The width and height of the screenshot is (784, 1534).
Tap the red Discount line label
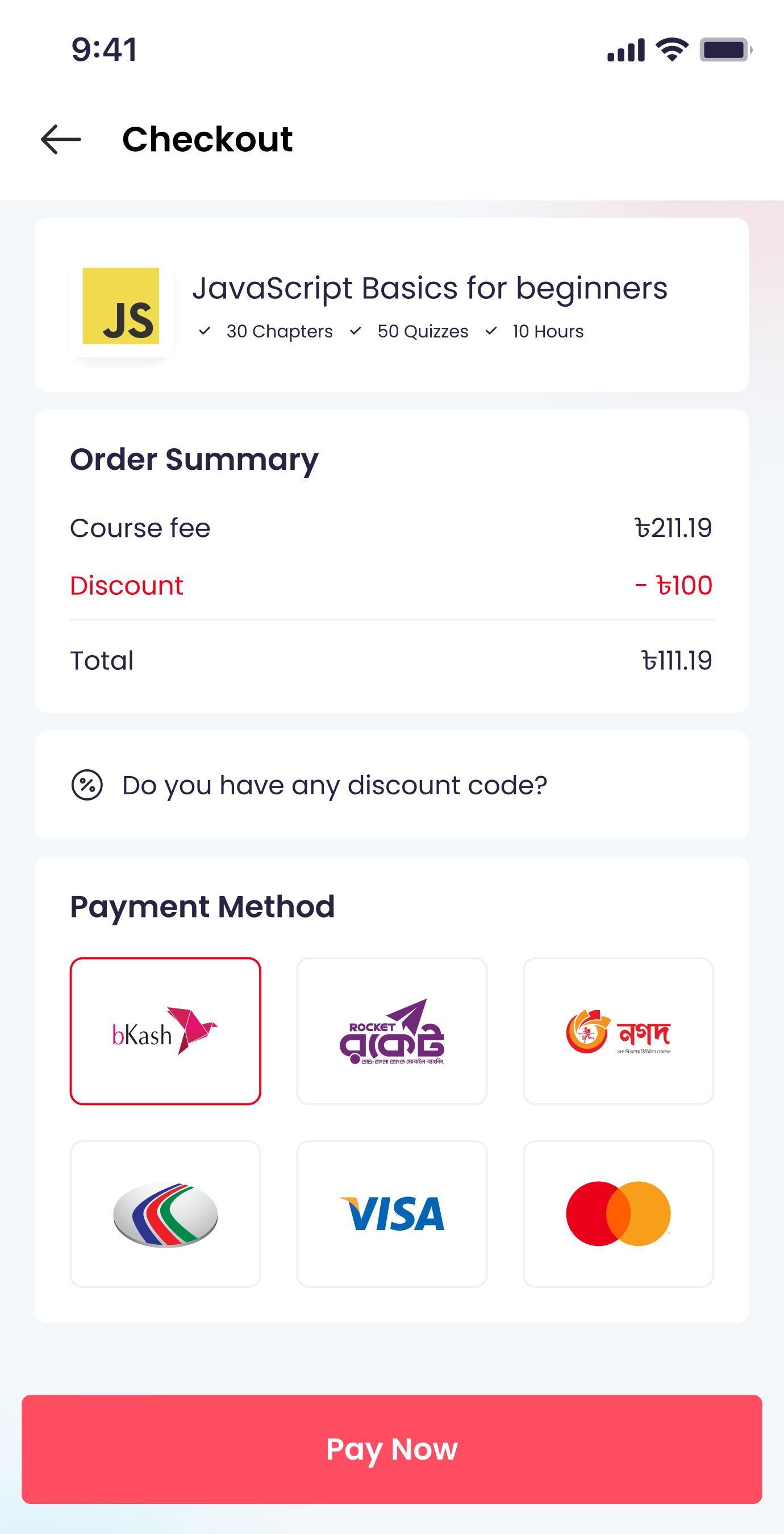pyautogui.click(x=126, y=585)
